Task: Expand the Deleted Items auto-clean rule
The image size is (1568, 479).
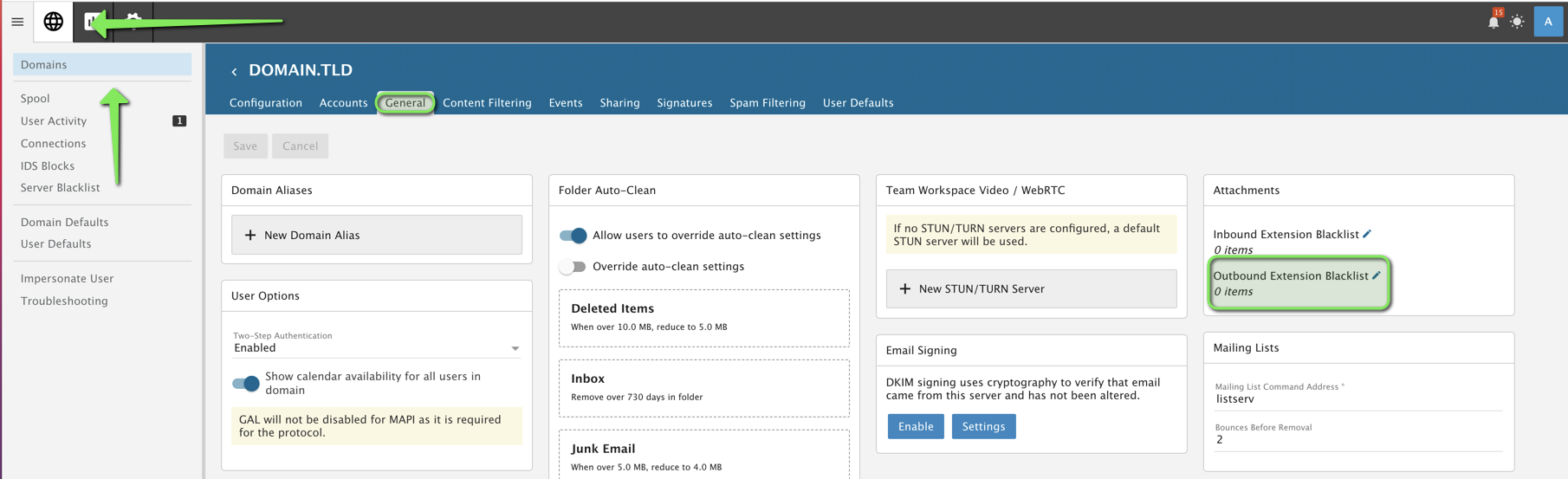Action: click(x=703, y=317)
